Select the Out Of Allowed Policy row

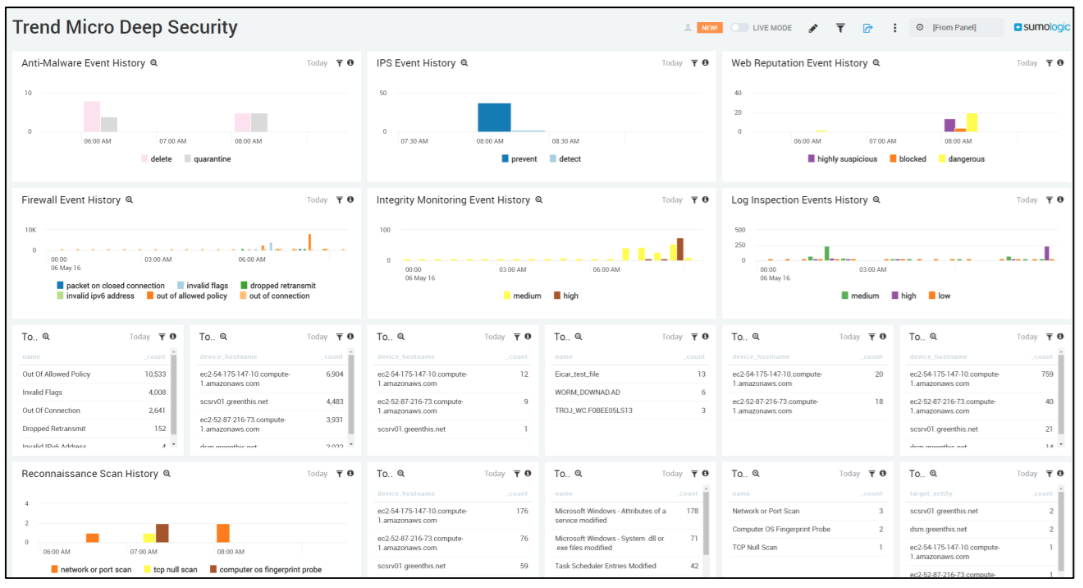tap(94, 374)
